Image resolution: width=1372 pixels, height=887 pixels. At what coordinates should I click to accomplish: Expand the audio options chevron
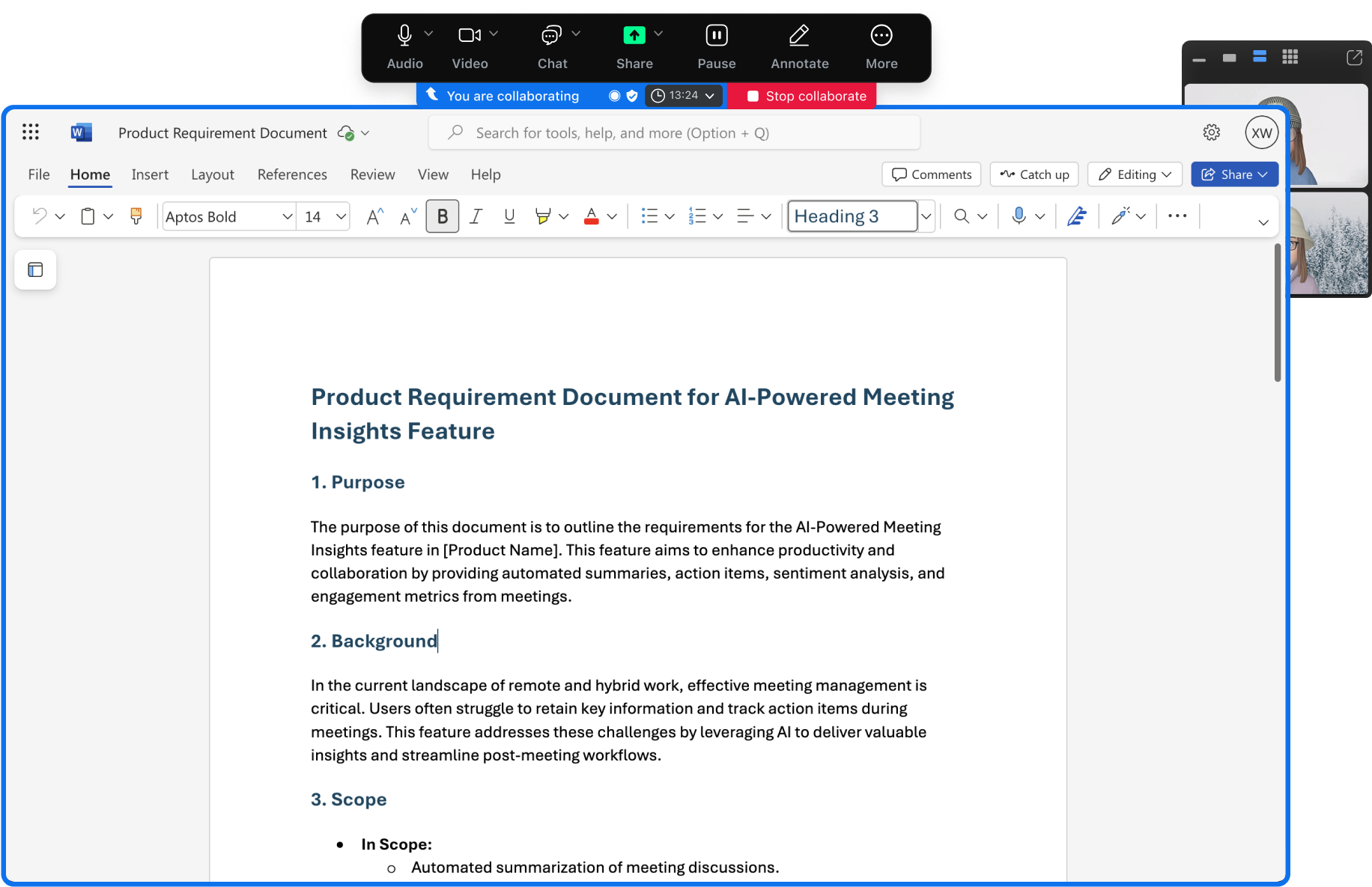pos(429,34)
